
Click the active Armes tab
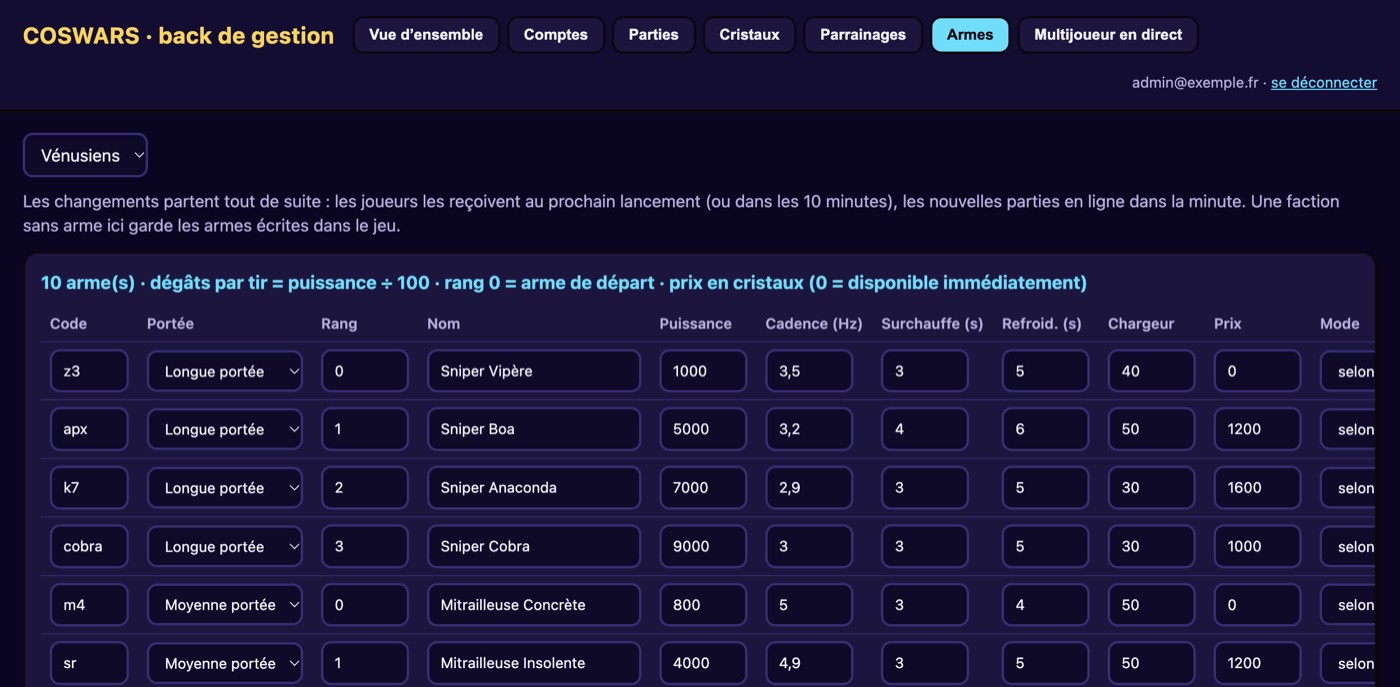[970, 35]
